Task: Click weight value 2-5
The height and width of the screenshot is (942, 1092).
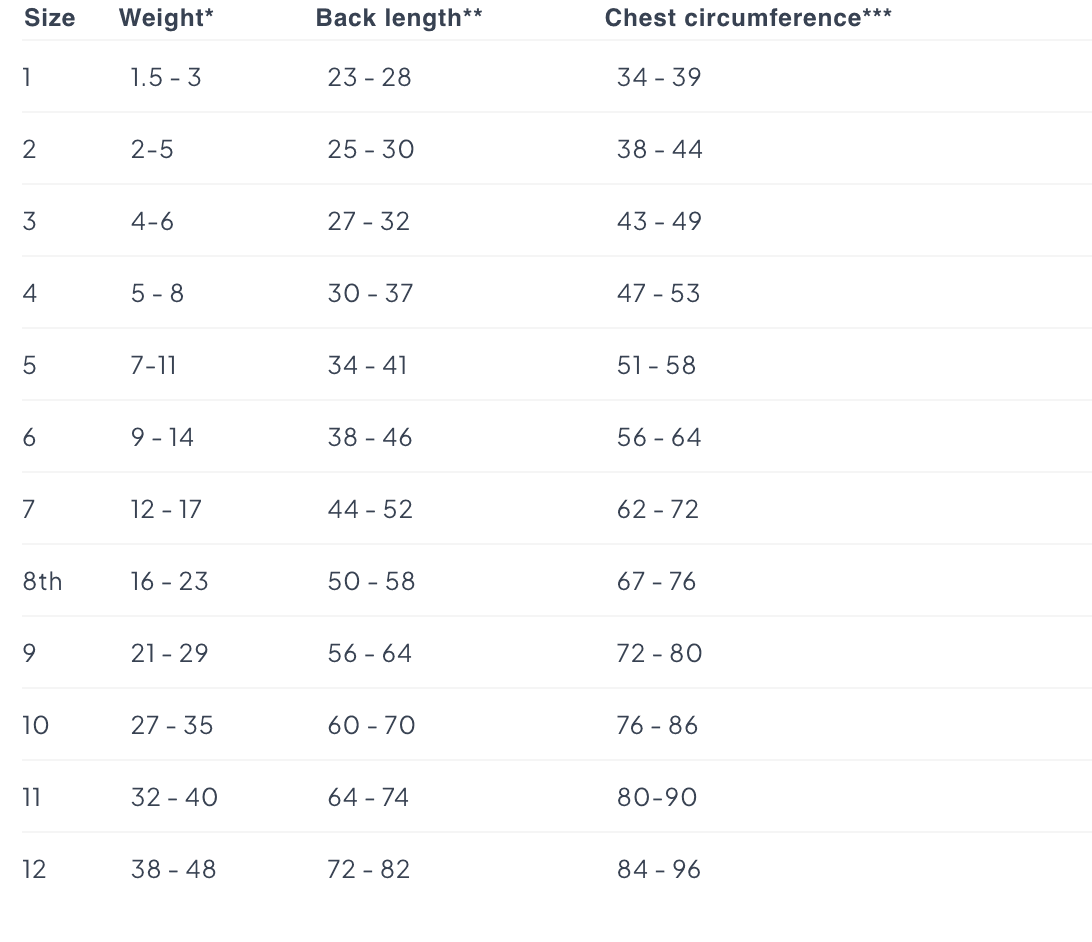Action: click(152, 149)
